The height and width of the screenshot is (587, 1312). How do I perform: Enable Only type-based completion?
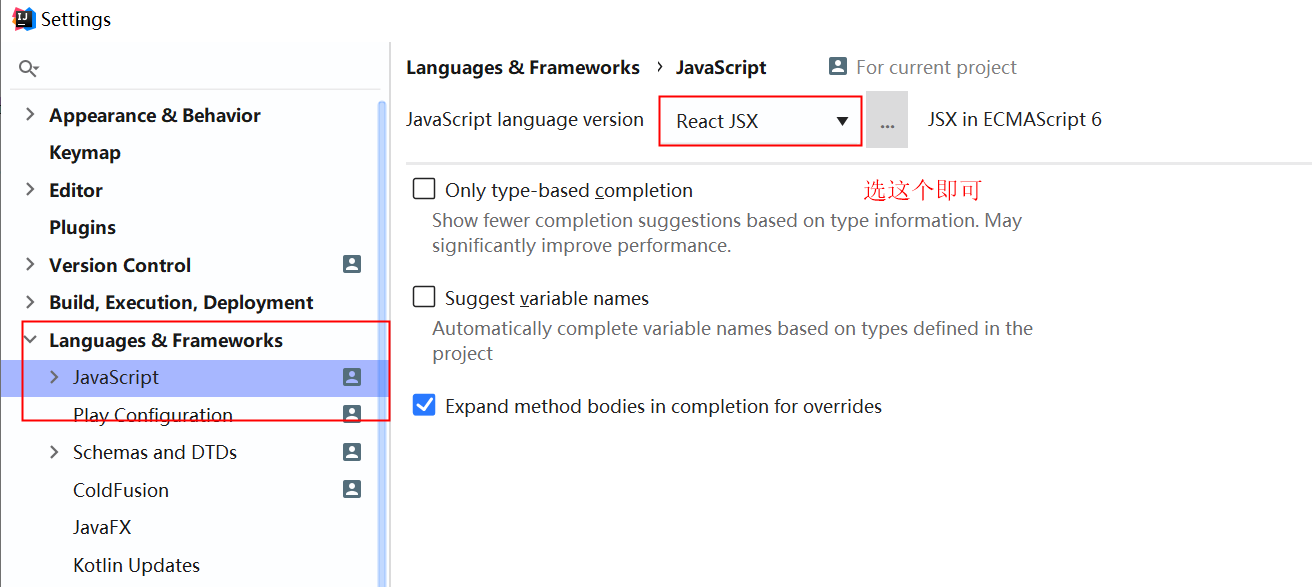(x=424, y=188)
